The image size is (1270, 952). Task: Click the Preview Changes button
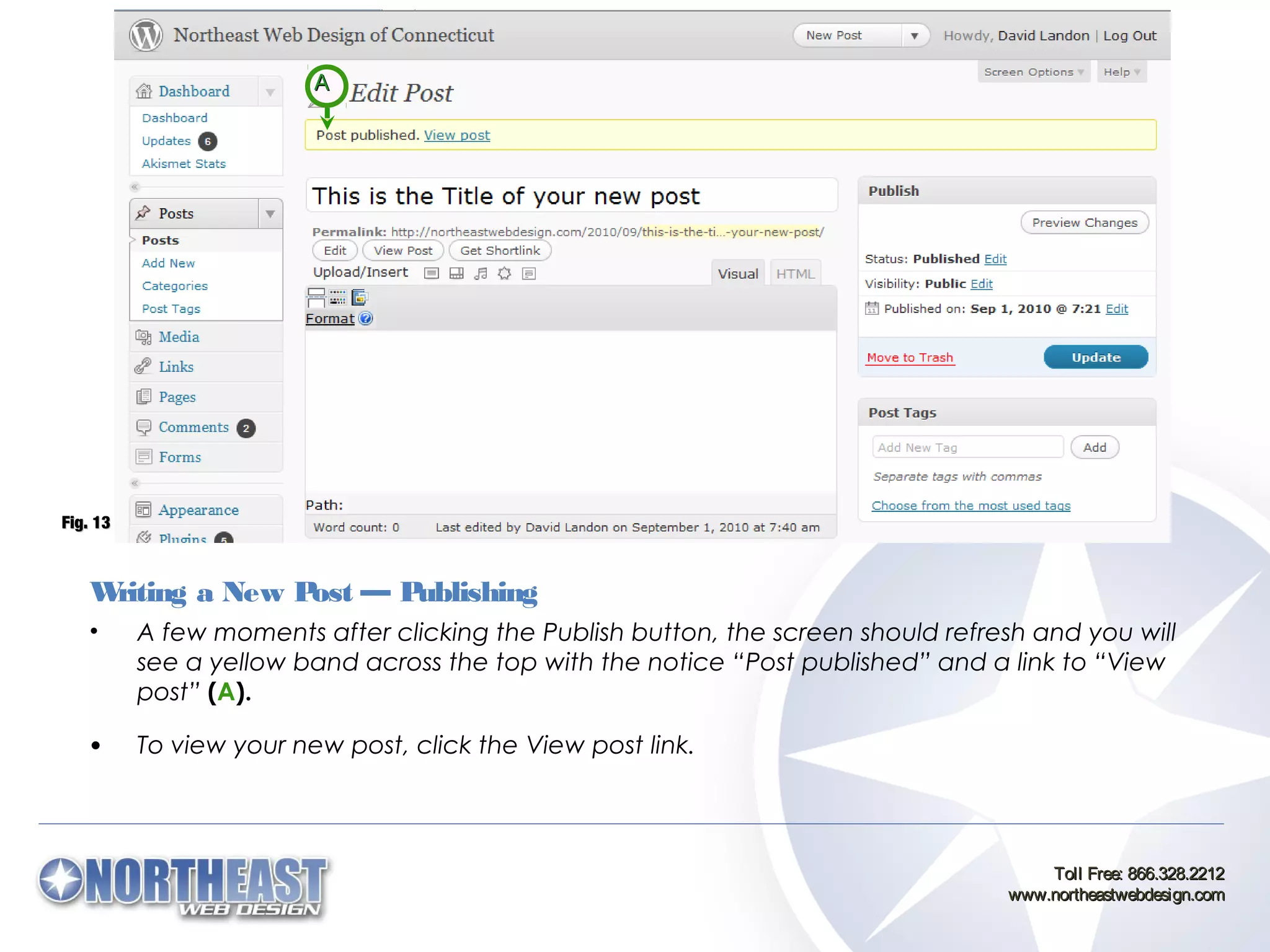pos(1085,223)
